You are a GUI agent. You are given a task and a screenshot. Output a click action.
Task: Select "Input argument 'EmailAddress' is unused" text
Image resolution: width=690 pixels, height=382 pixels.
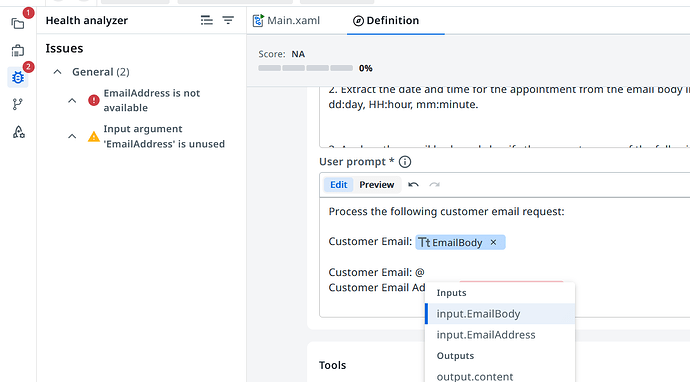tap(164, 136)
